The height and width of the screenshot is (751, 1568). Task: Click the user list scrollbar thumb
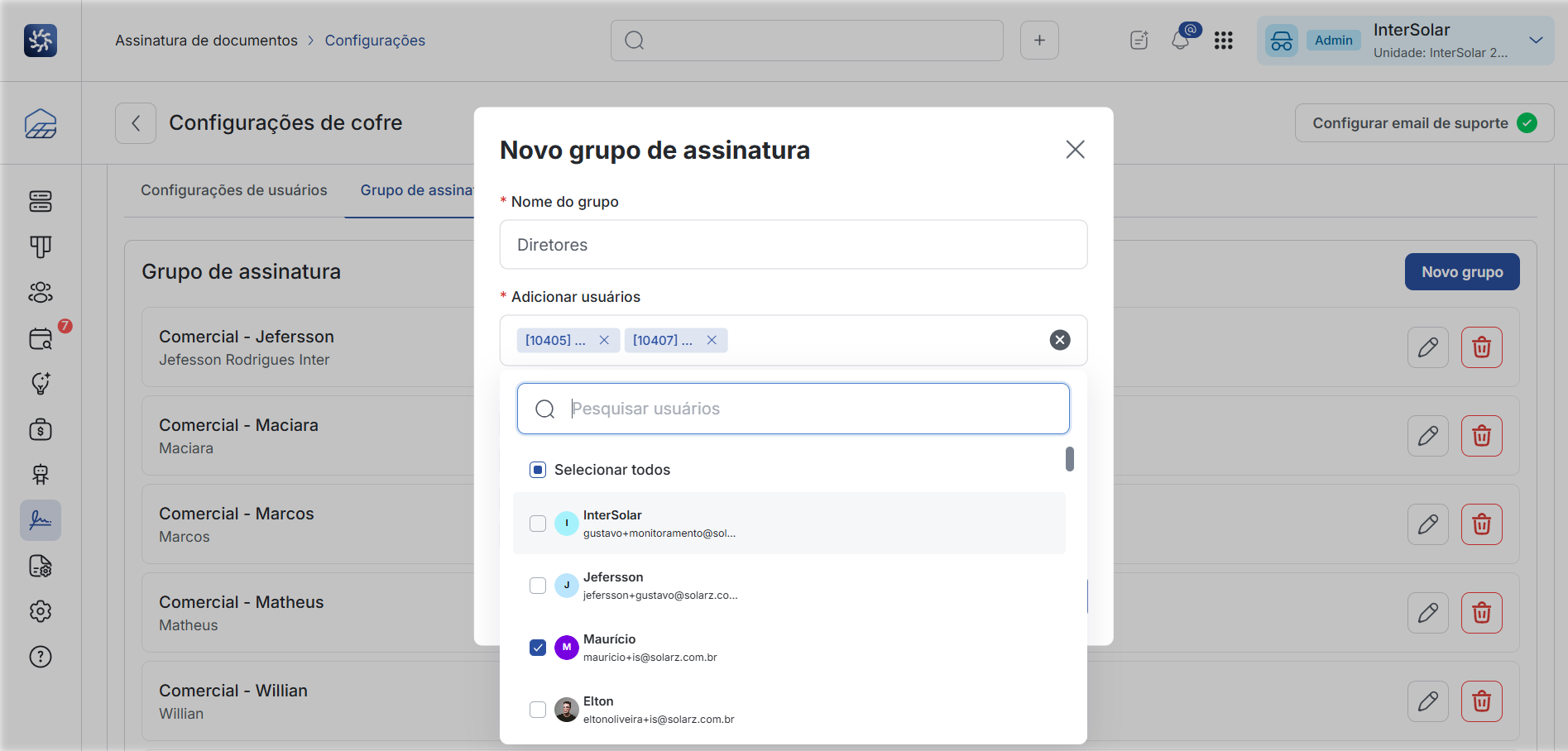coord(1070,459)
